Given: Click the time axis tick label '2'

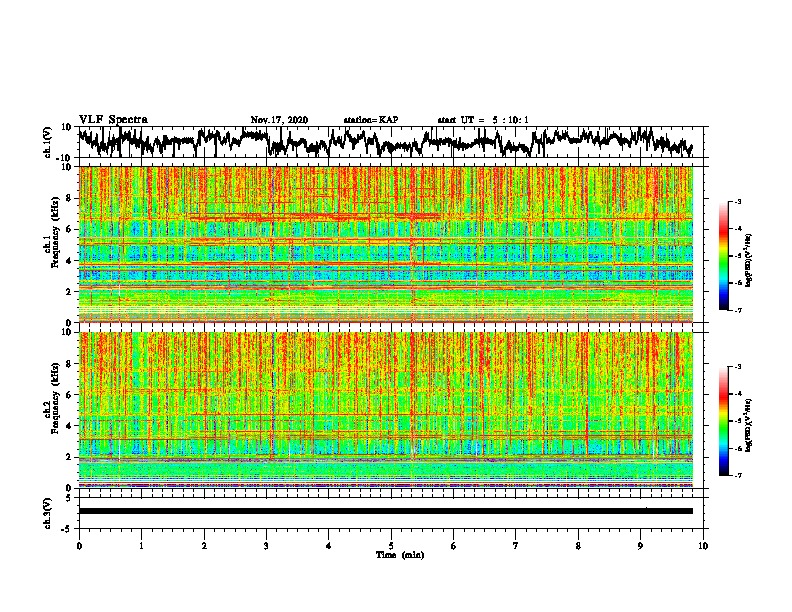Looking at the screenshot, I should (204, 546).
